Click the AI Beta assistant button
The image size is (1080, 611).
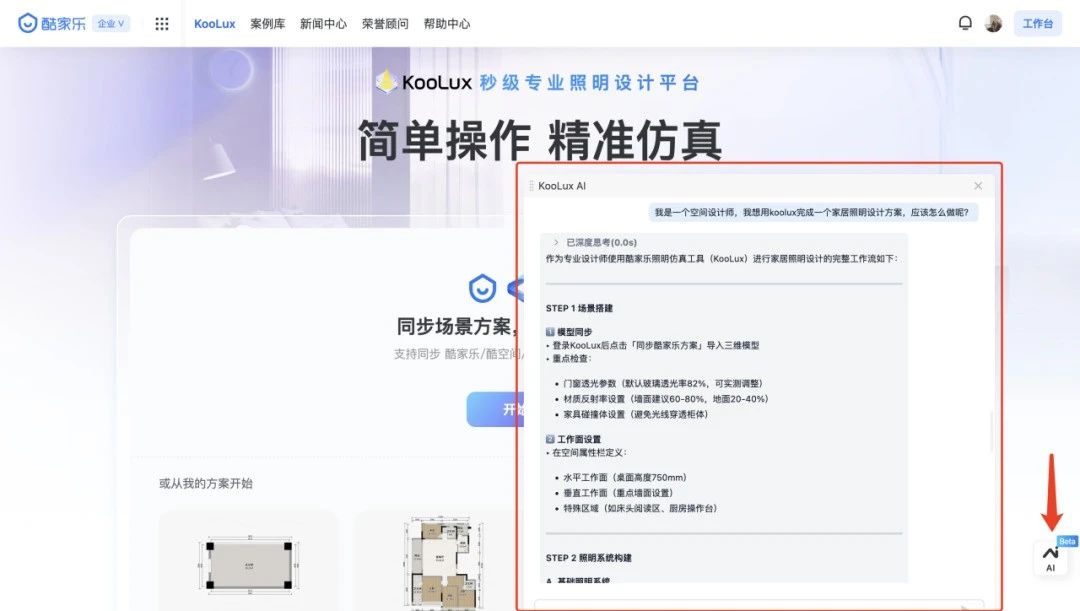coord(1050,559)
